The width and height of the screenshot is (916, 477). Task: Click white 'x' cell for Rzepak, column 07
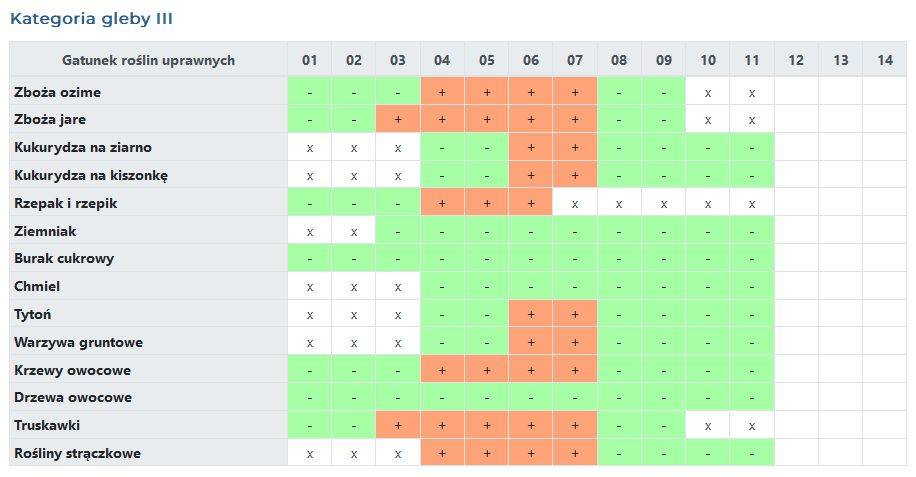point(575,203)
